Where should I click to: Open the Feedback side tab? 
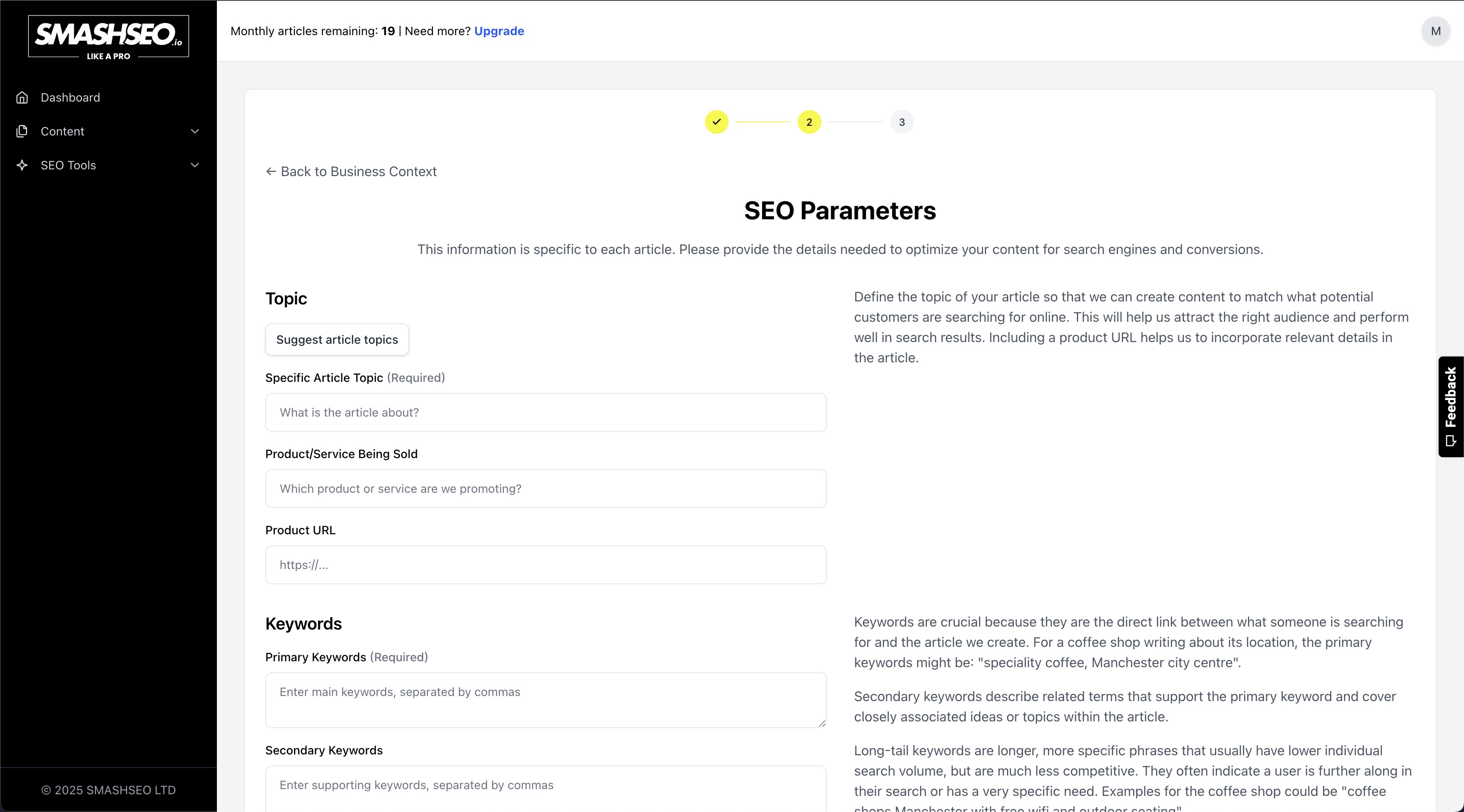click(1450, 406)
